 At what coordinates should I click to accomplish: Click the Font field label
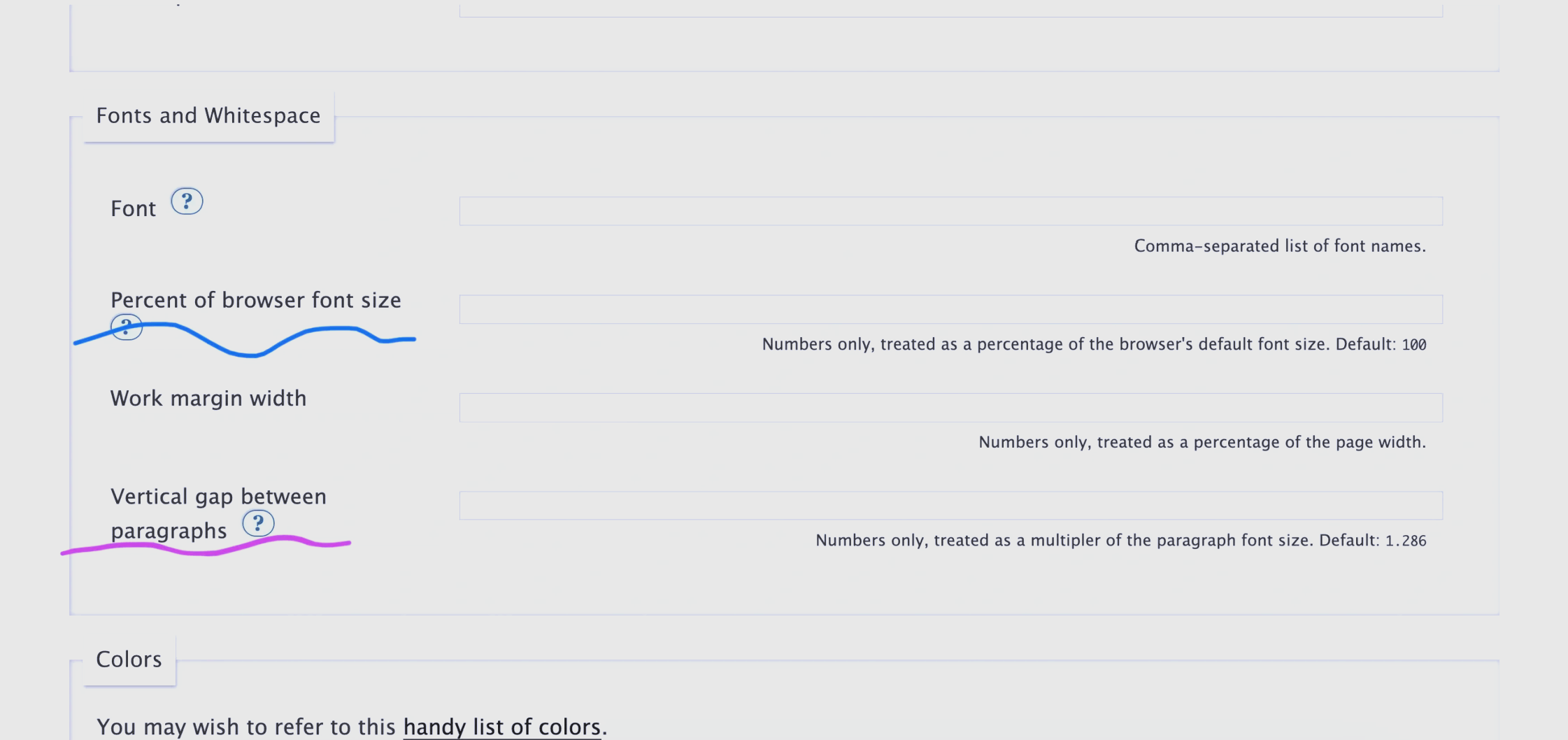(x=133, y=208)
